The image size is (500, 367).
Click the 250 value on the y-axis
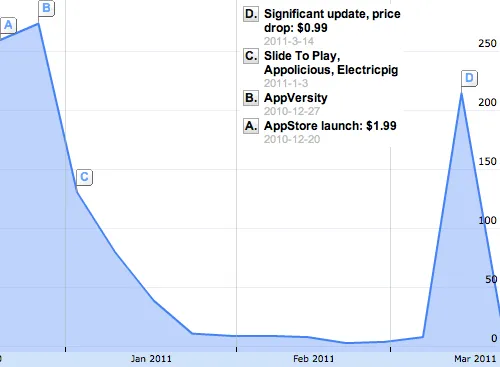point(487,43)
